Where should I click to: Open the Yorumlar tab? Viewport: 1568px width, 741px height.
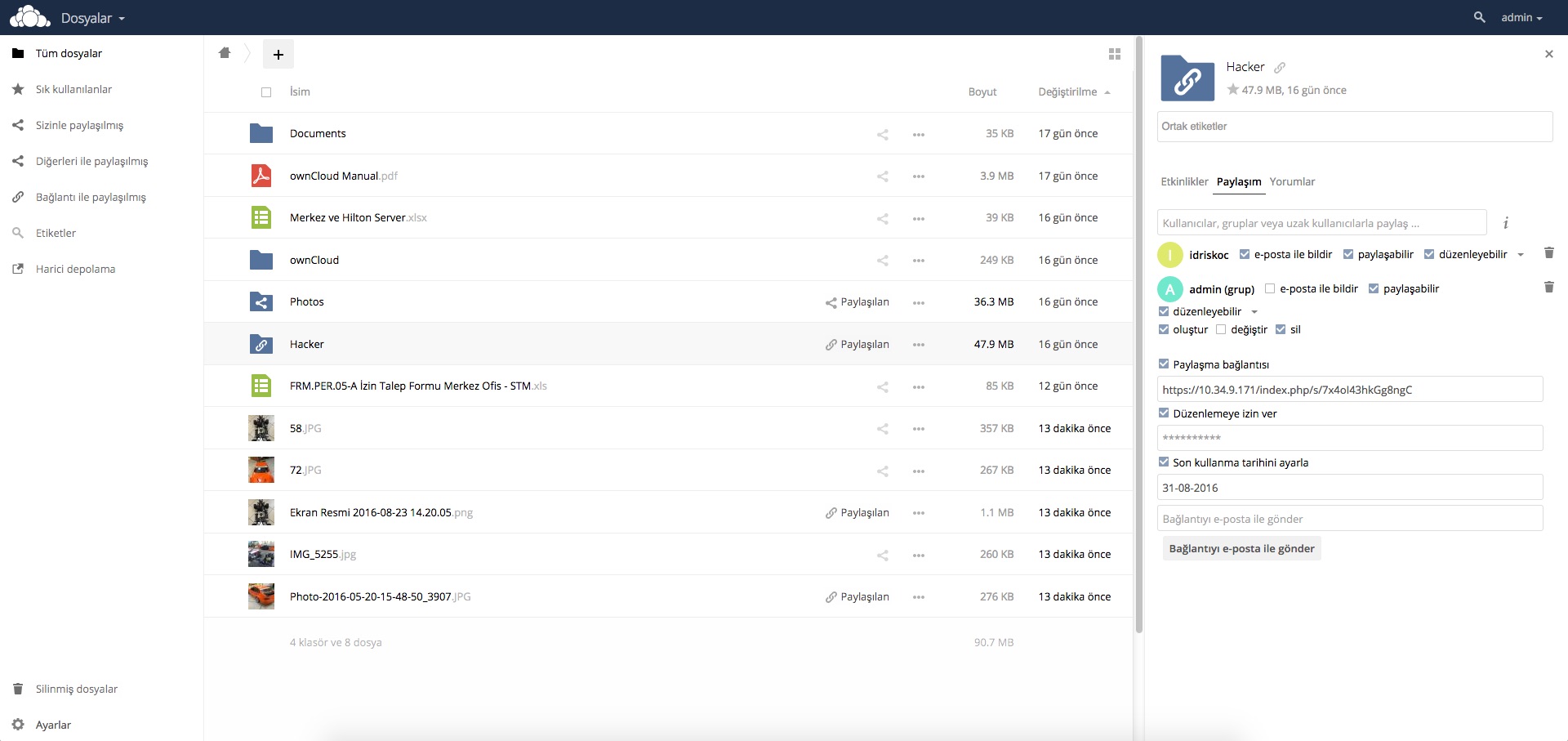[1292, 181]
